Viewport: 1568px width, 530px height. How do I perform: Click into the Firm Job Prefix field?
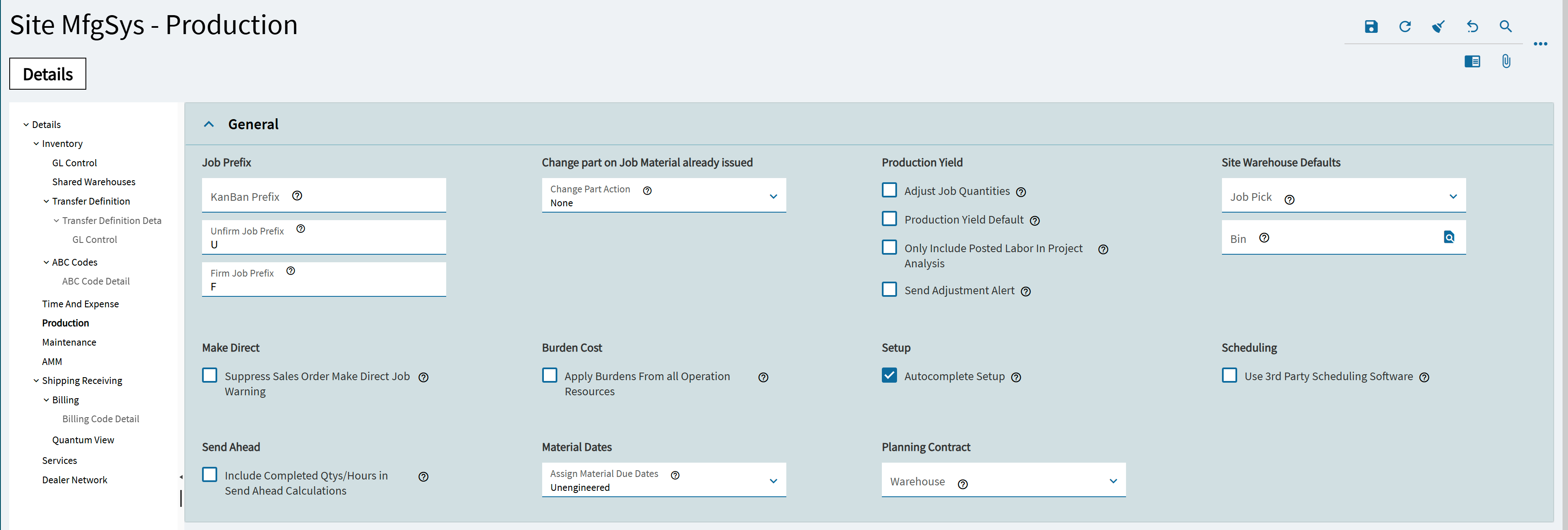click(x=323, y=286)
